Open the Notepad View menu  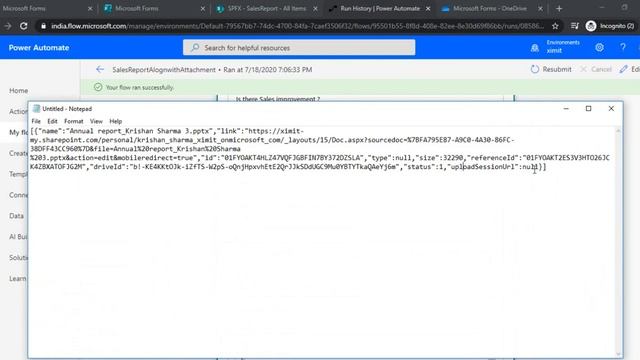(96, 121)
